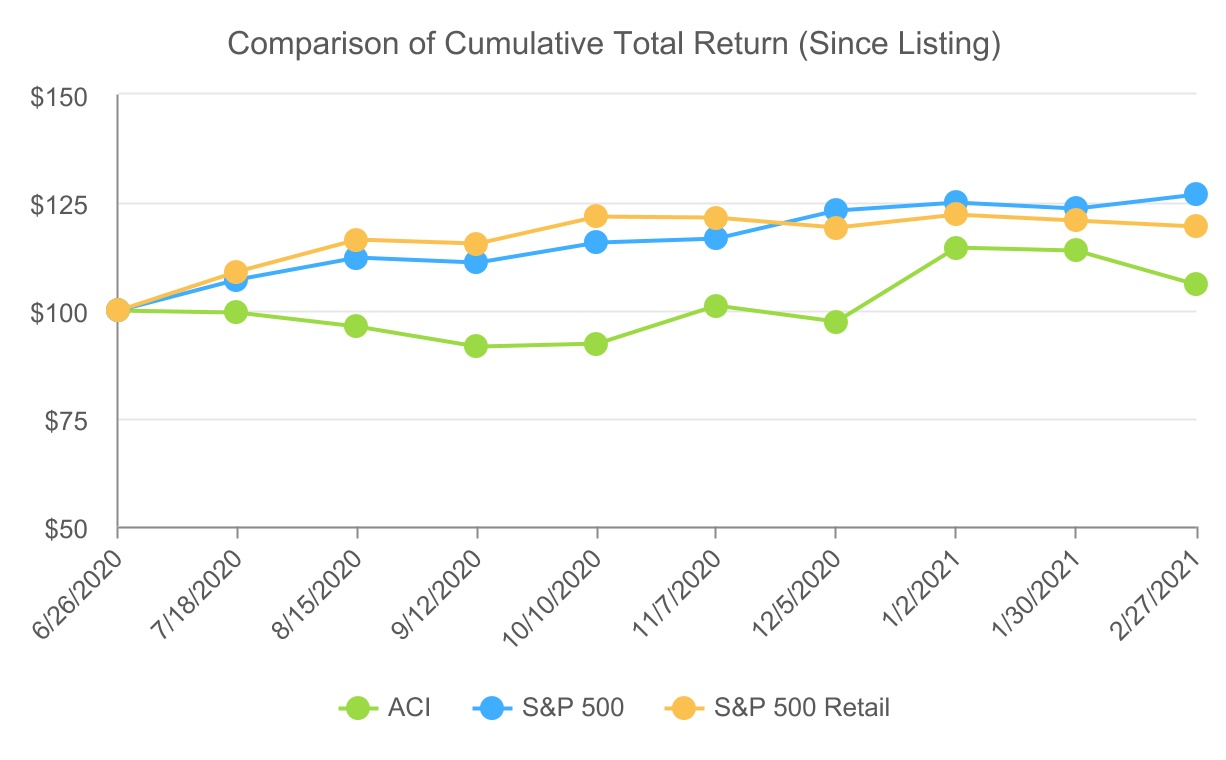Select the ACI data point at 1/2/2021
Image resolution: width=1226 pixels, height=760 pixels.
click(956, 247)
